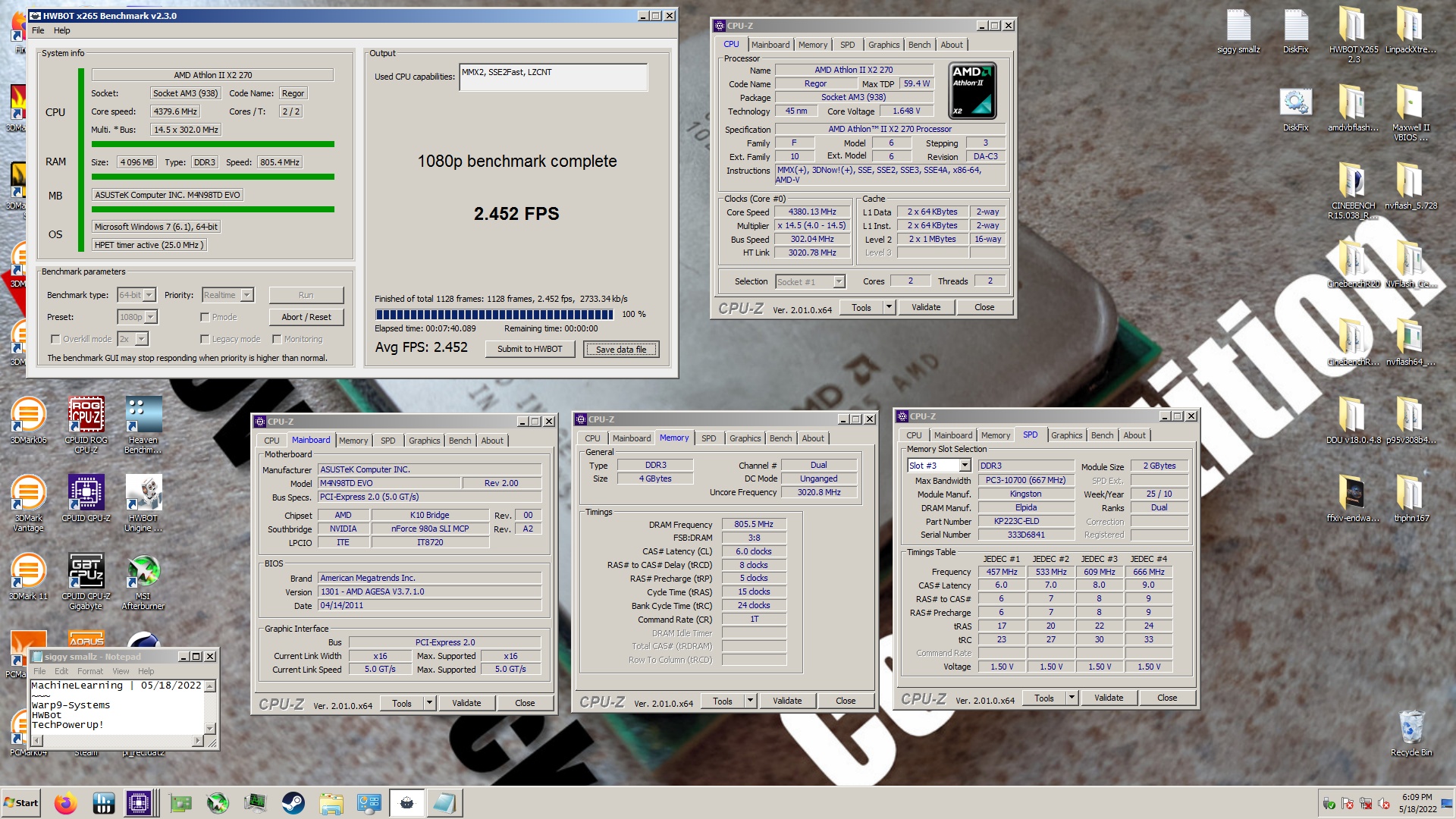
Task: Open the Recycle Bin
Action: click(1411, 733)
